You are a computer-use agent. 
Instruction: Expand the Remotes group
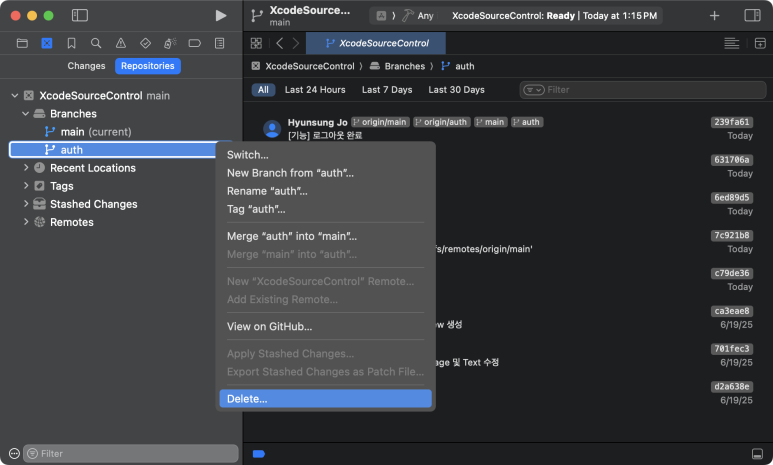coord(26,222)
